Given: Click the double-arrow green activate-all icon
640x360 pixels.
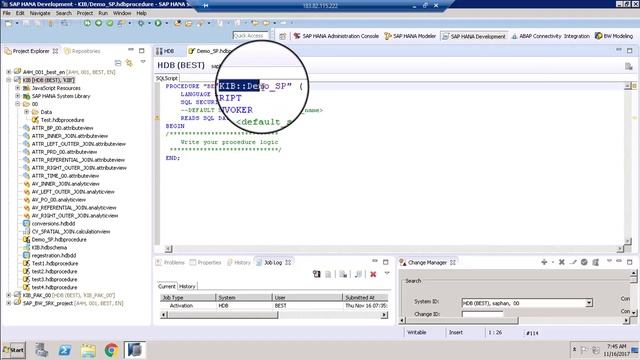Looking at the screenshot, I should (87, 23).
